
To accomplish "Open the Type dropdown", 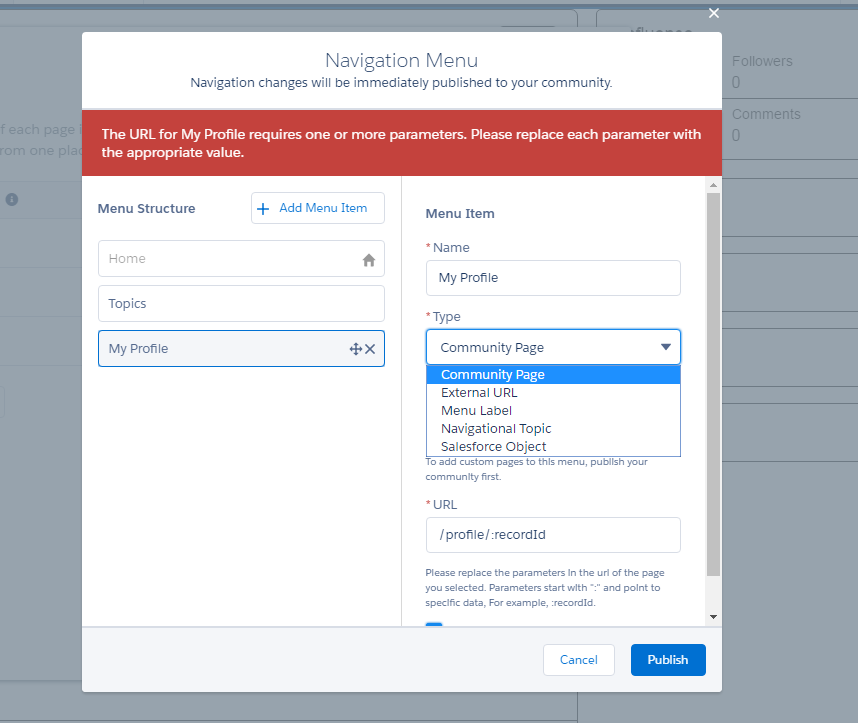I will pyautogui.click(x=553, y=347).
